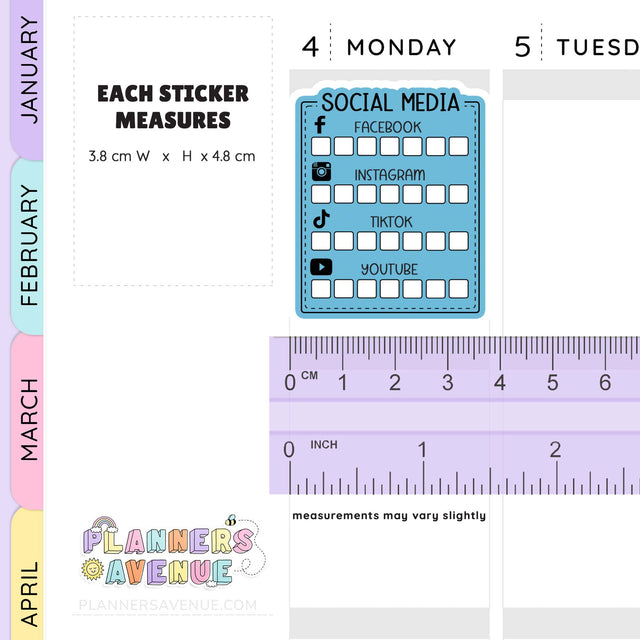Tick the last YouTube checkbox
Viewport: 640px width, 640px height.
[x=458, y=289]
